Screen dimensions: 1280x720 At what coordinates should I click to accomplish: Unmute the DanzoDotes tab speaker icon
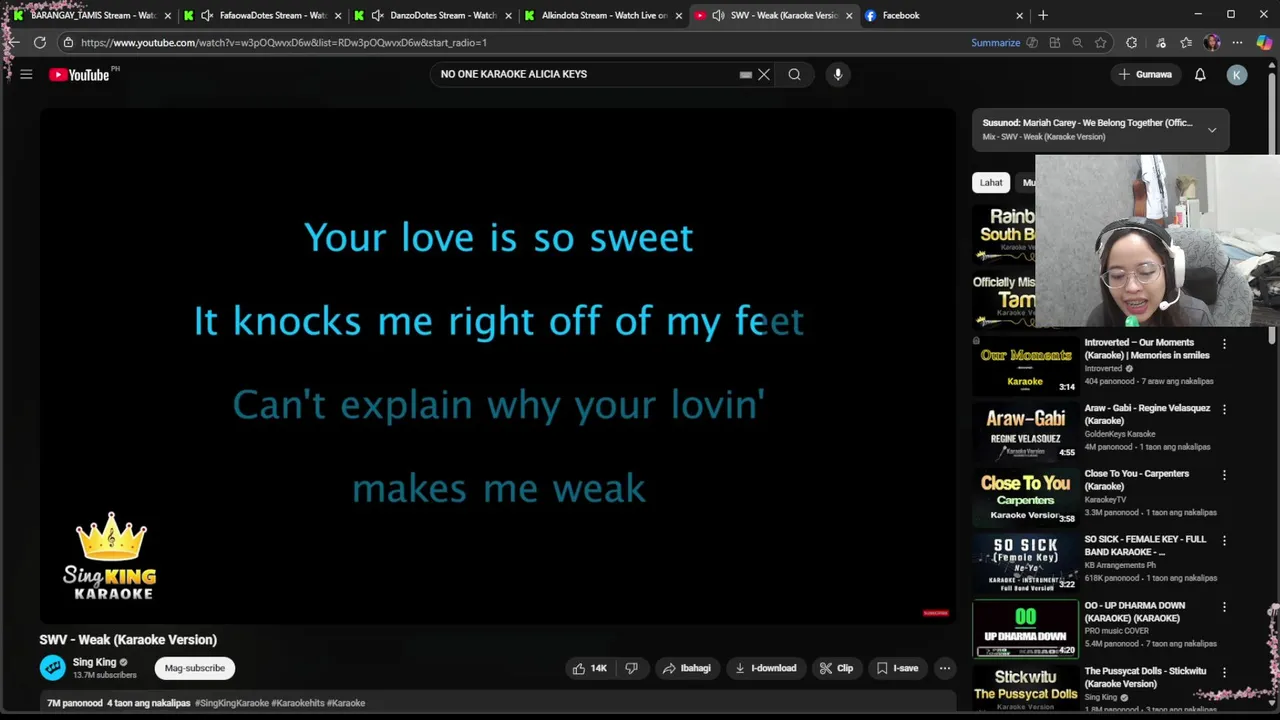tap(377, 15)
